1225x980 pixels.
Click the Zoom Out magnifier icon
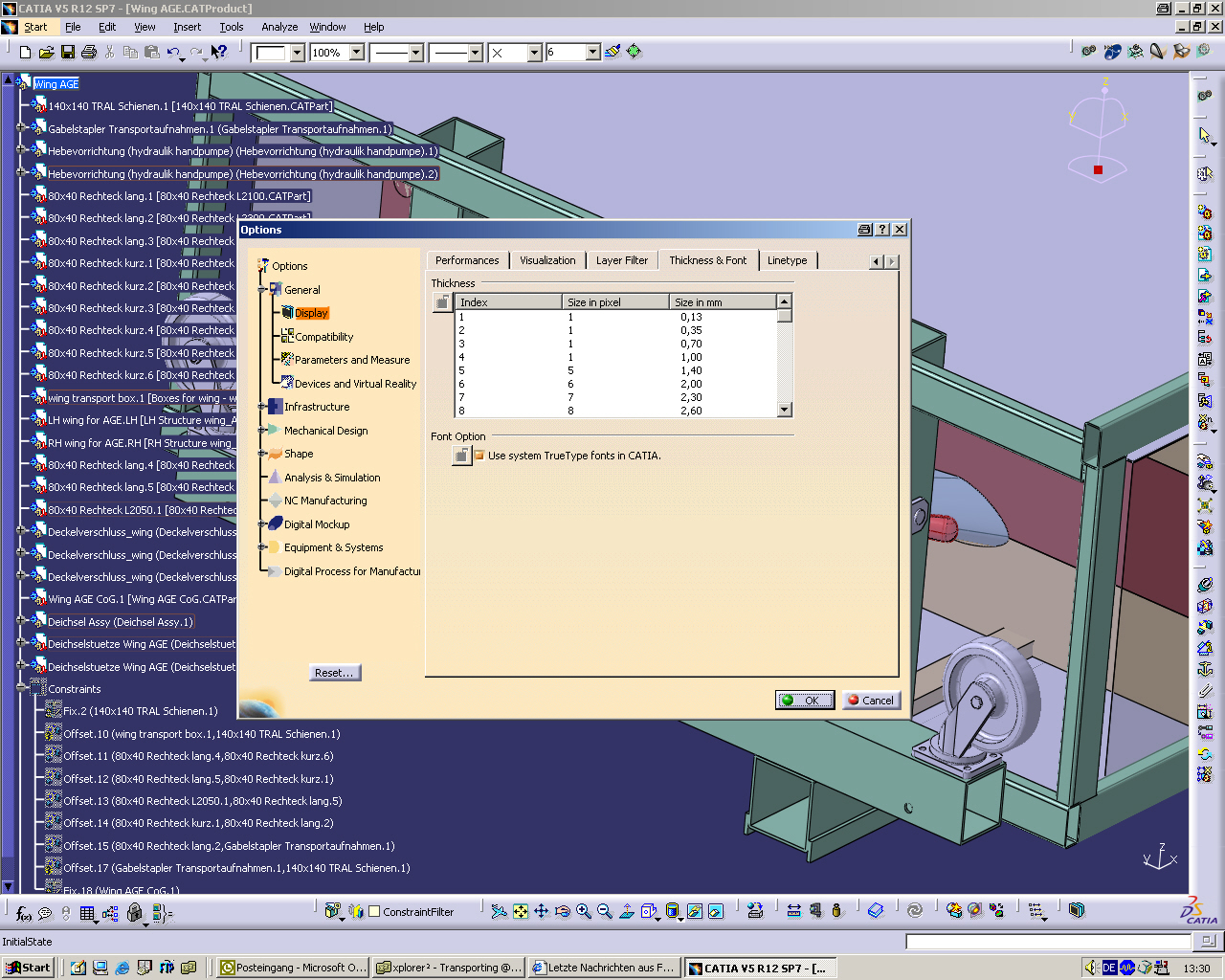coord(604,911)
